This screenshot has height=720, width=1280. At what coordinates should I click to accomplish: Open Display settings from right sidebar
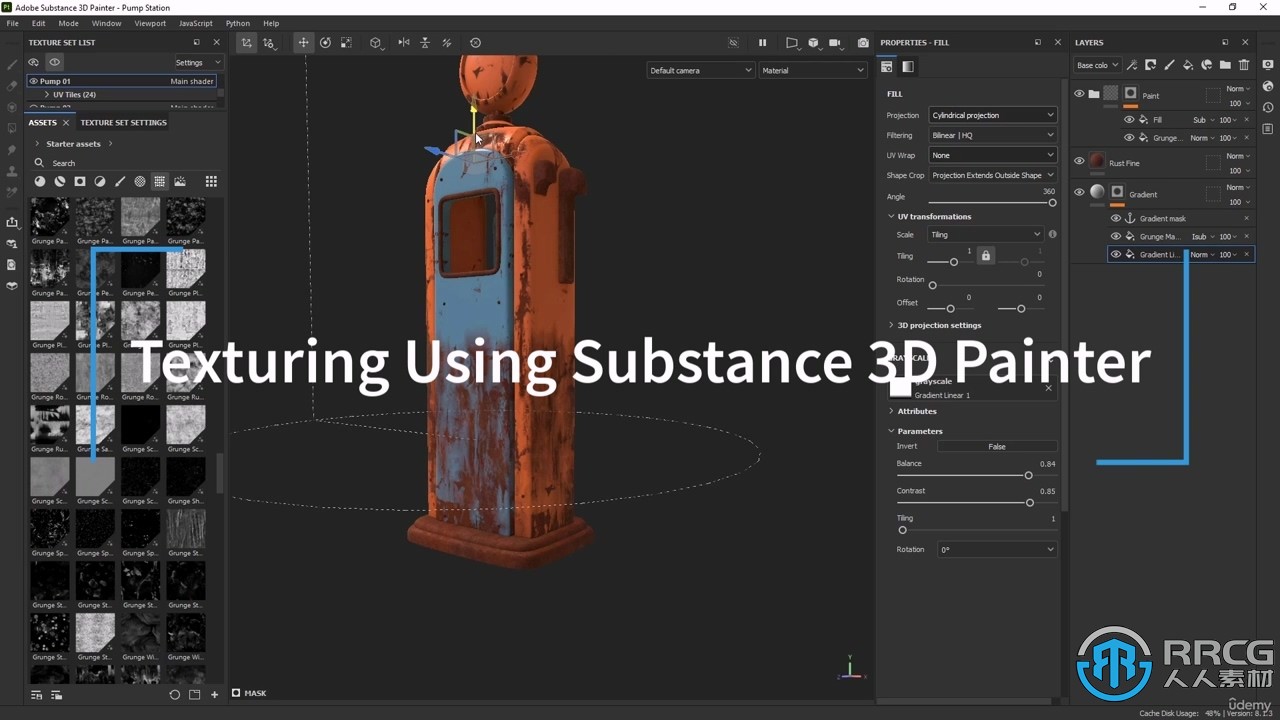point(1268,65)
